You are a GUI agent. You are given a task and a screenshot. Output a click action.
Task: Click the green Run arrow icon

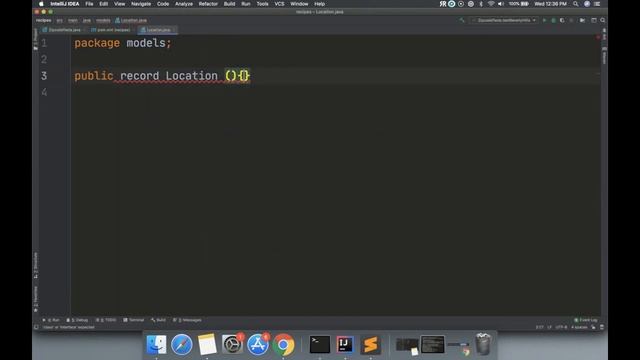[x=544, y=20]
